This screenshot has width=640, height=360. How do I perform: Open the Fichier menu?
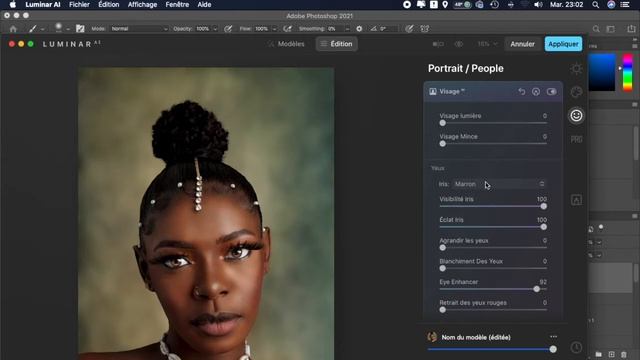(79, 4)
